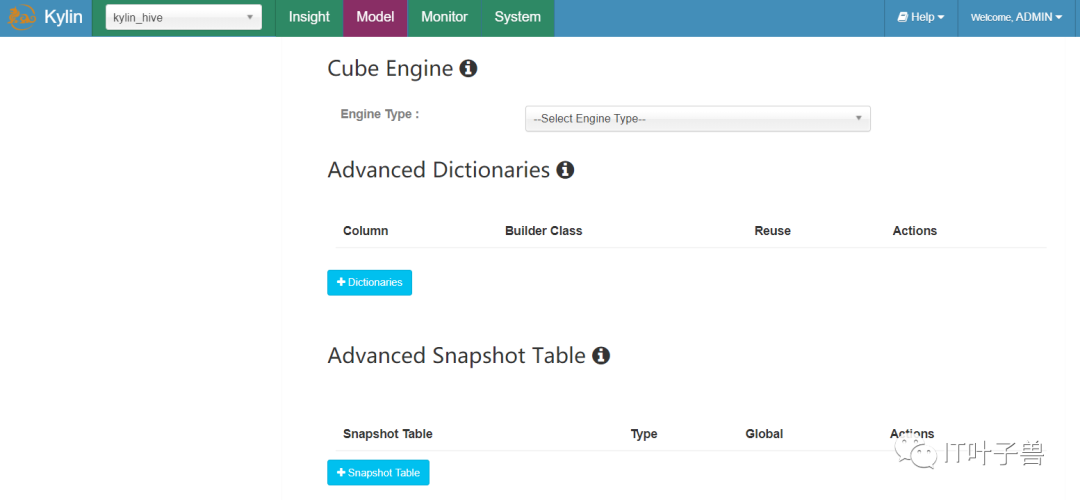Image resolution: width=1080 pixels, height=500 pixels.
Task: Click info icon beside Cube Engine heading
Action: point(468,68)
